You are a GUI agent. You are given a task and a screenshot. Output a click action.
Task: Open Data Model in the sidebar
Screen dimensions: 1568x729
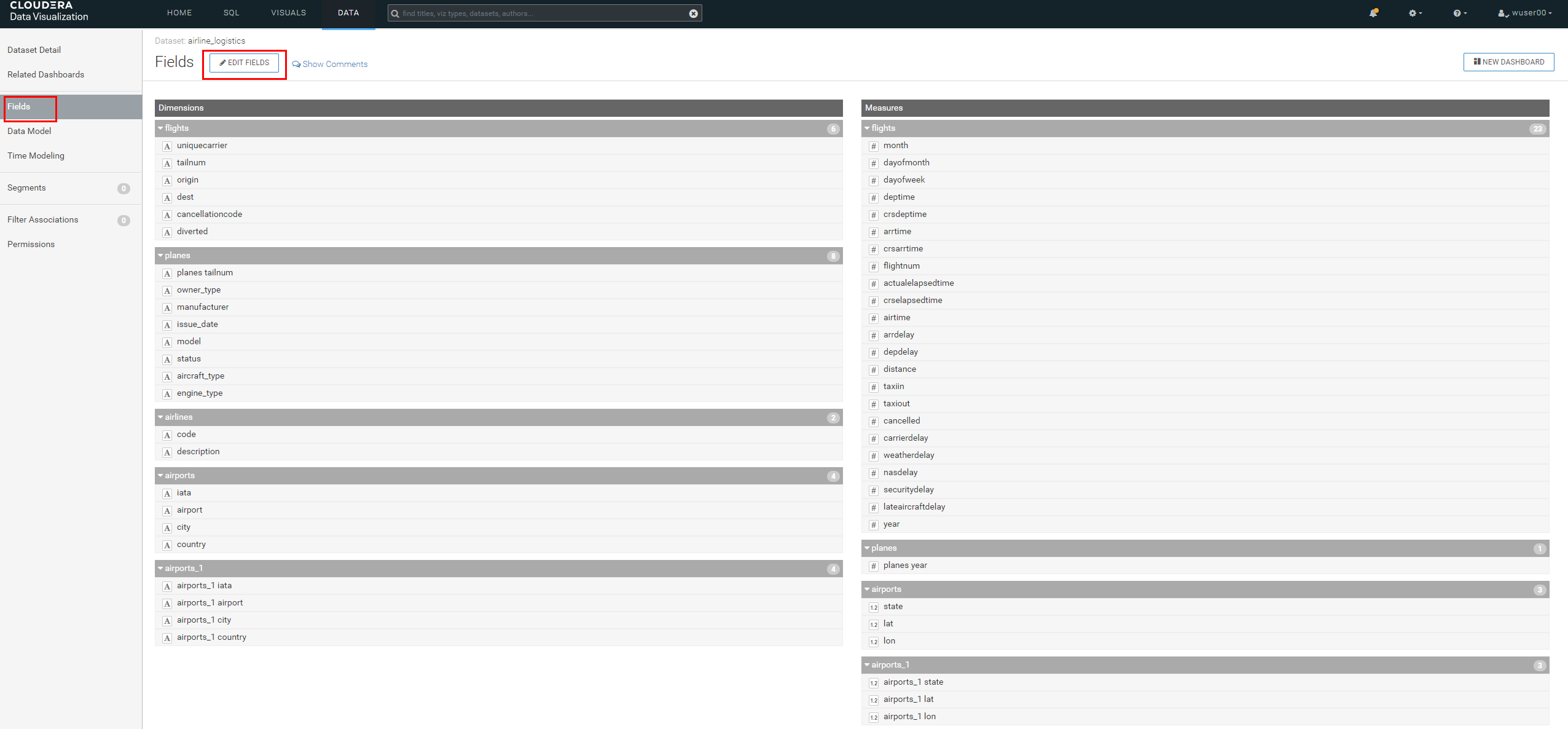(29, 131)
